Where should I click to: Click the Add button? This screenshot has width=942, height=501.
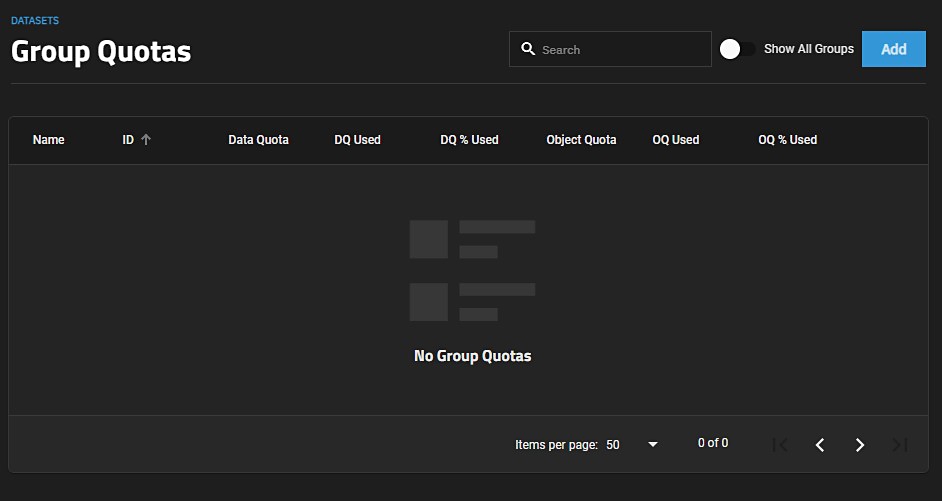(x=893, y=49)
